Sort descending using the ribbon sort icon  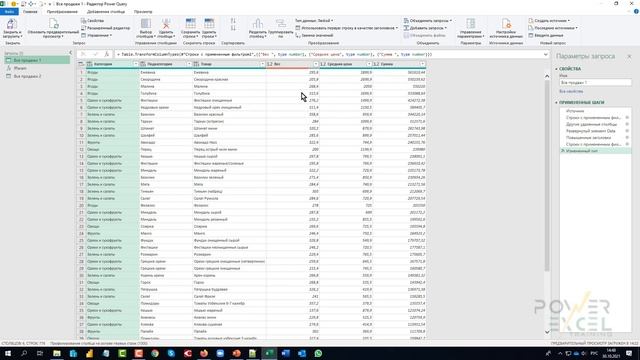click(x=233, y=28)
